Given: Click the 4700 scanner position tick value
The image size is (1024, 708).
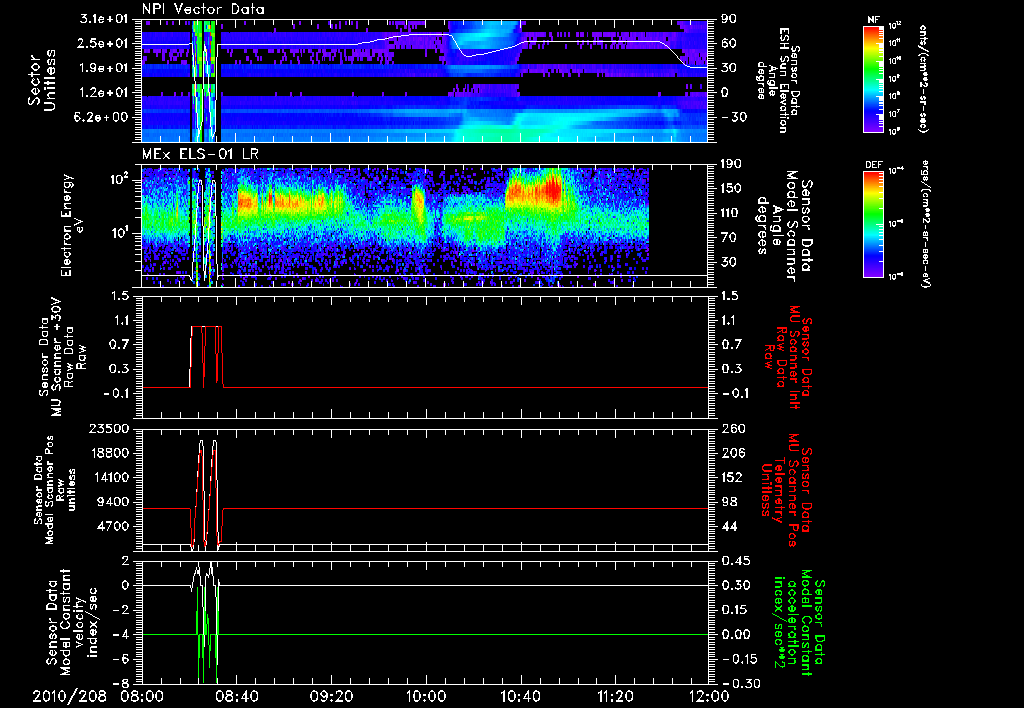Looking at the screenshot, I should pyautogui.click(x=113, y=526).
